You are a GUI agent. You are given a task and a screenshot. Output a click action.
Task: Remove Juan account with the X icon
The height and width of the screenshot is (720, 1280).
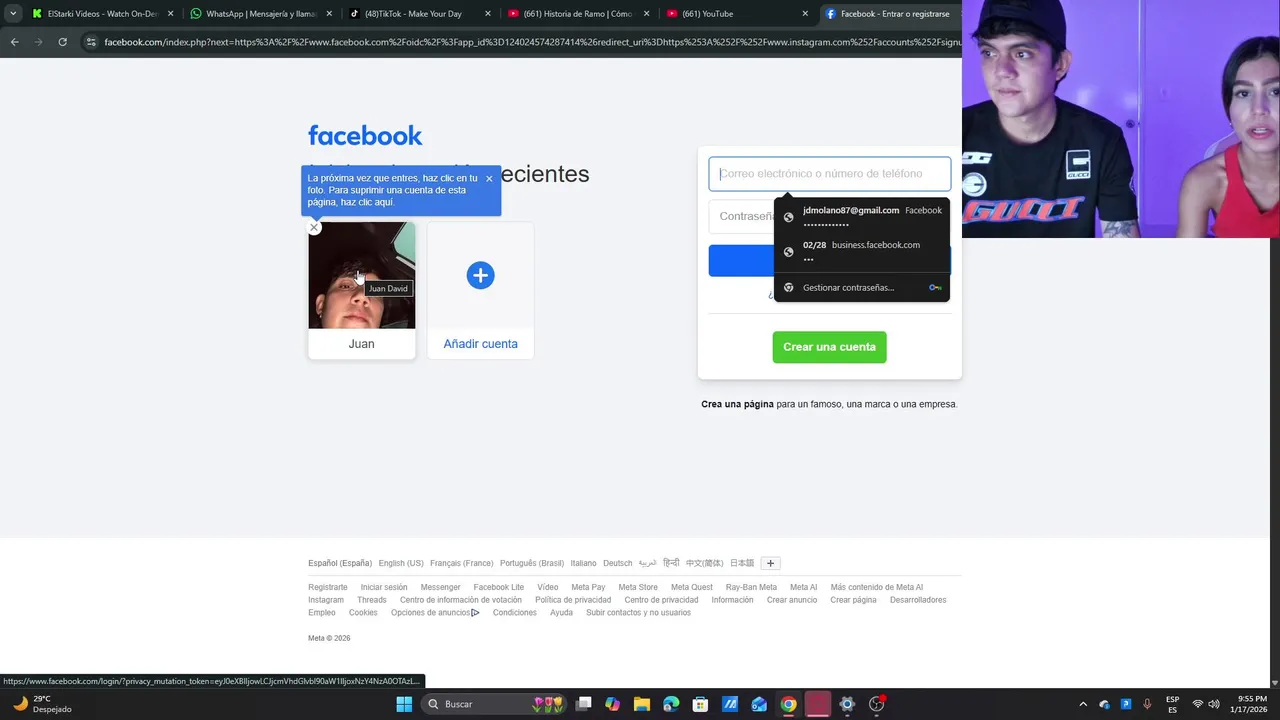[314, 228]
